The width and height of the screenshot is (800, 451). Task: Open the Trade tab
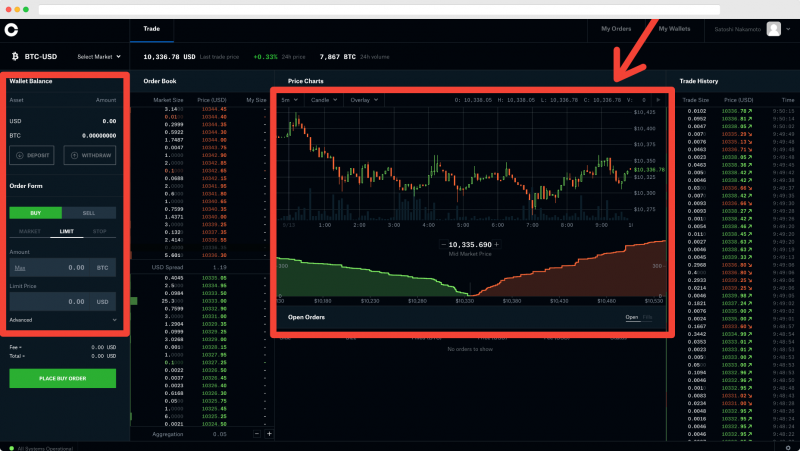click(x=152, y=29)
